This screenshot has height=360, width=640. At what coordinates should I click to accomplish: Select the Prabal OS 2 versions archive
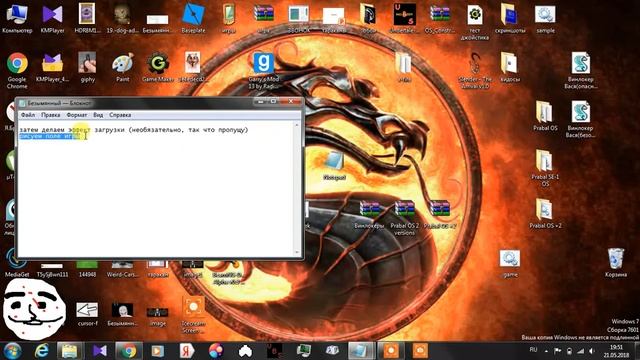pos(404,217)
